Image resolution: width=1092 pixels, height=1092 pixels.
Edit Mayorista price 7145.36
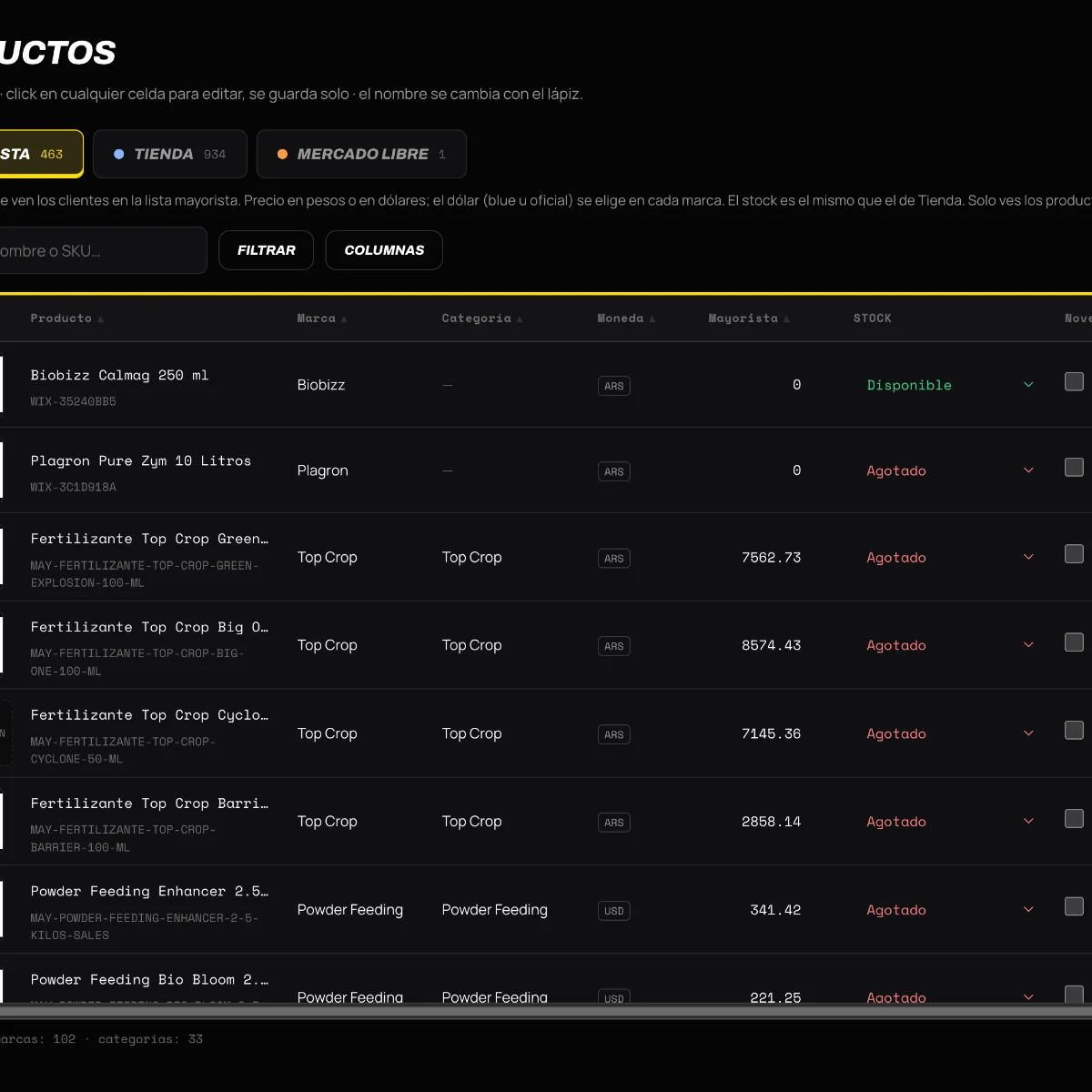coord(771,733)
